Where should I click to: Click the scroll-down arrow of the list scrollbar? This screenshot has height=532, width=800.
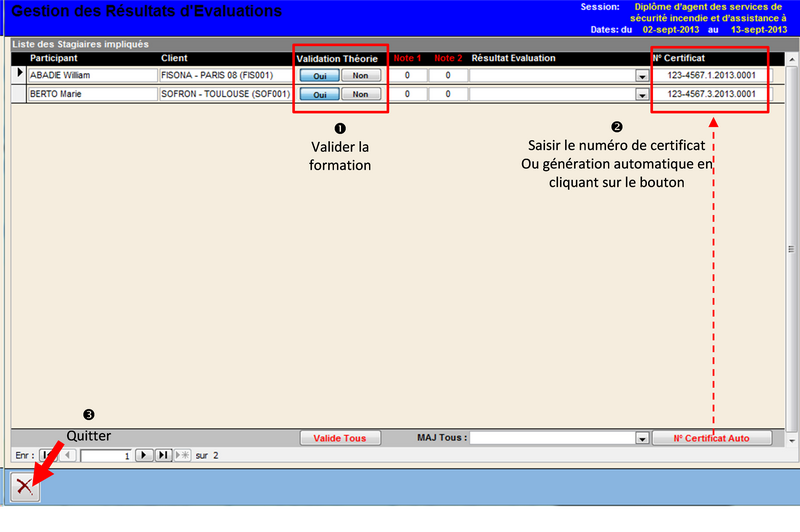(x=792, y=438)
